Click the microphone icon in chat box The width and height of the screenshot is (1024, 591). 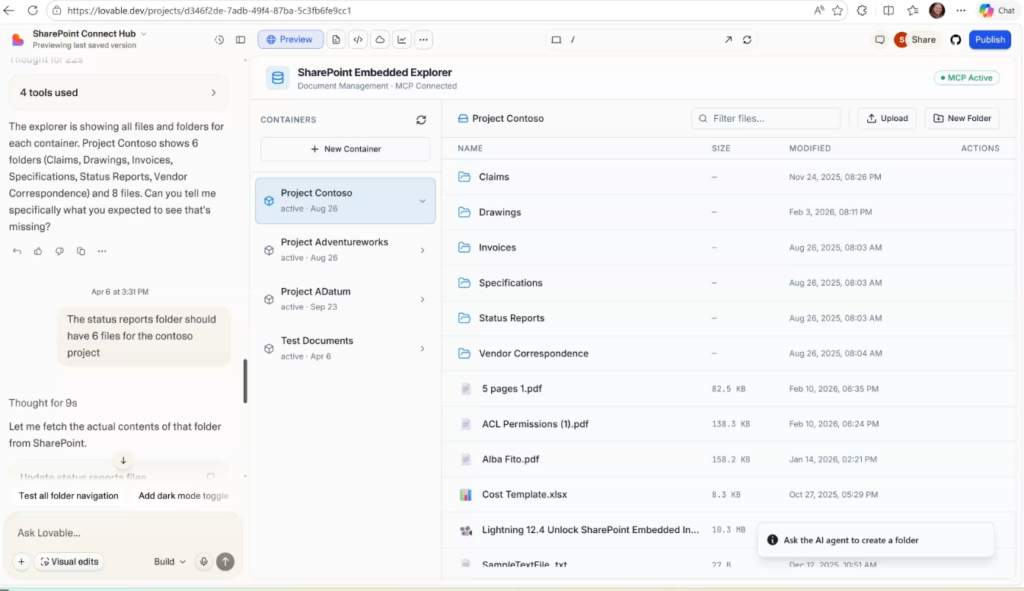[203, 562]
